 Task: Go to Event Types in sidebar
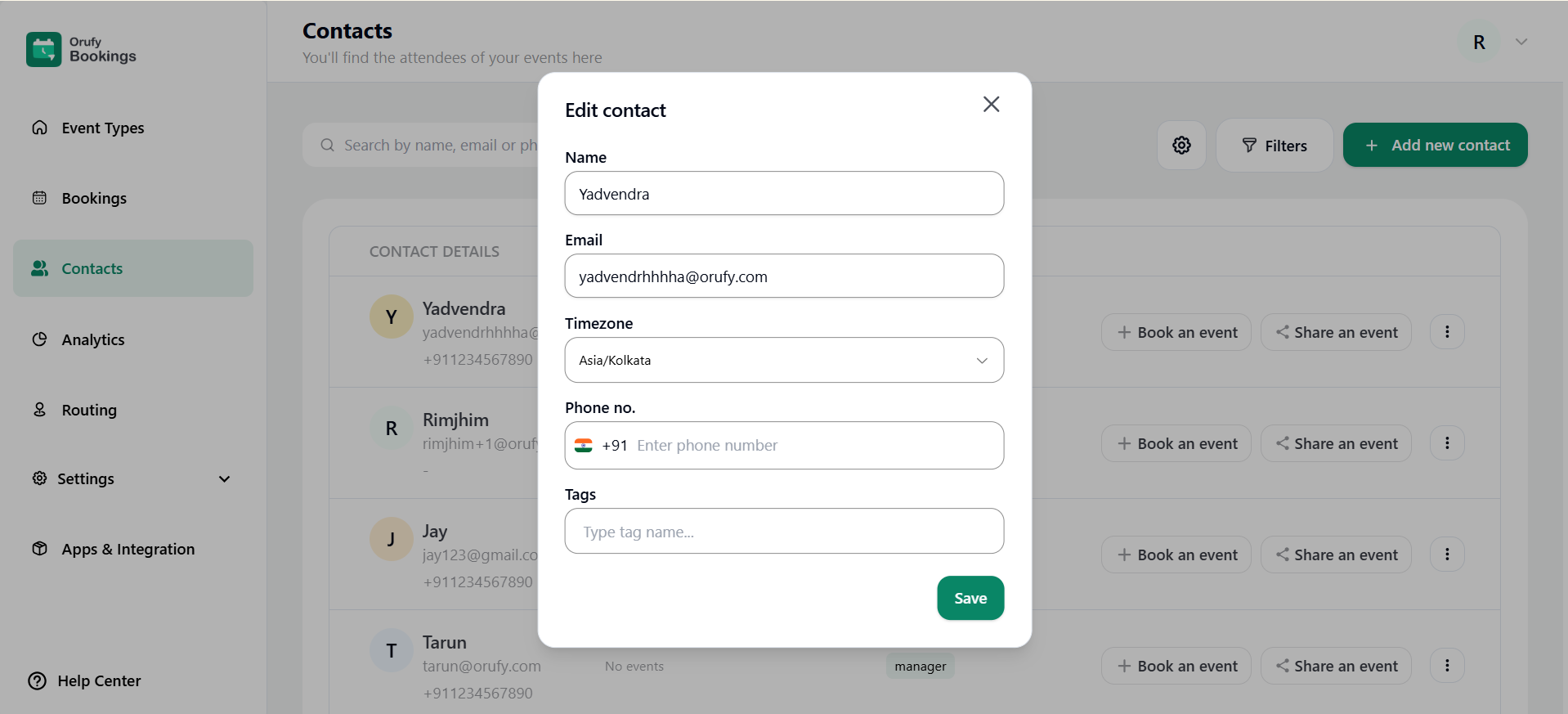[x=102, y=128]
